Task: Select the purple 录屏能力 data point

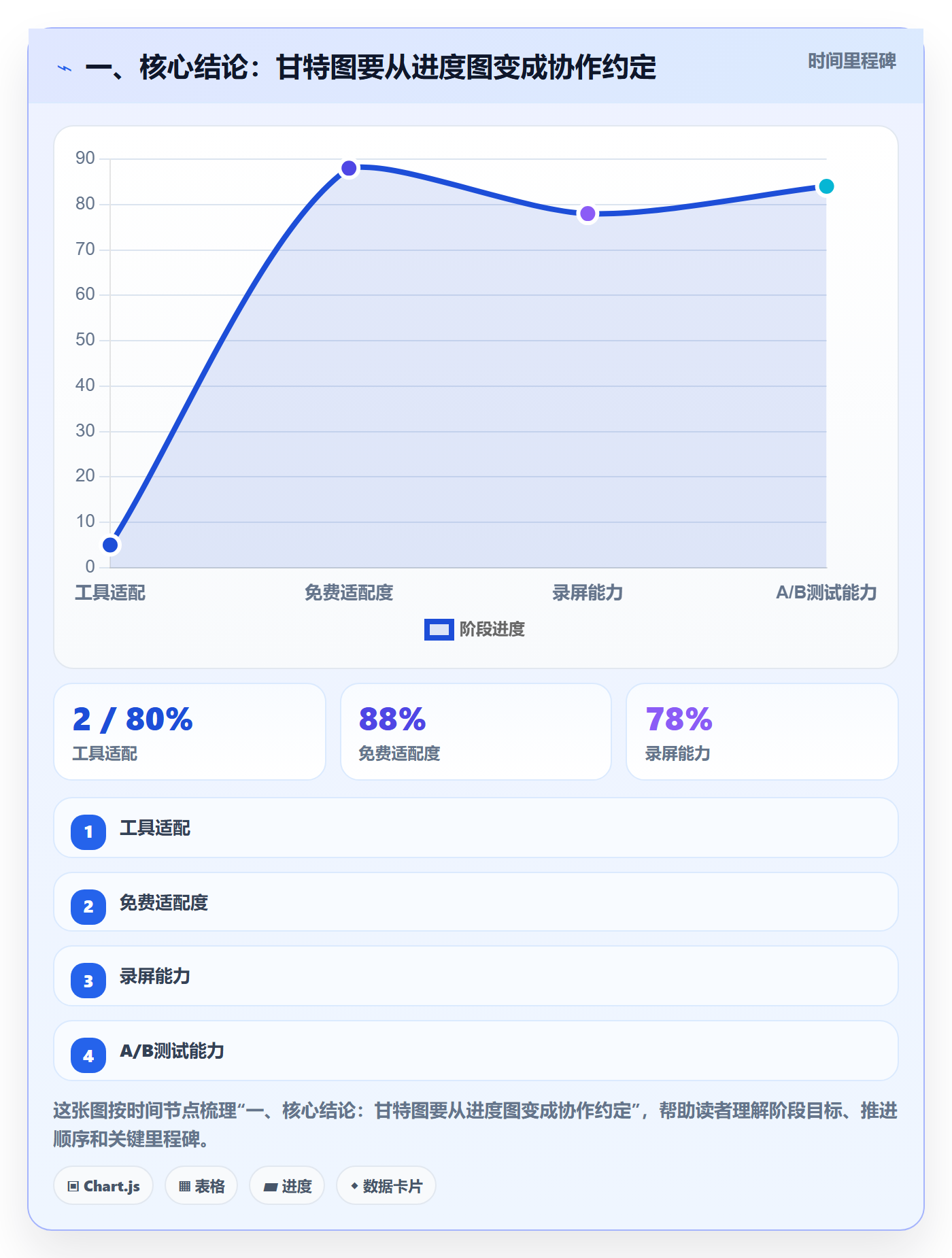Action: (588, 214)
